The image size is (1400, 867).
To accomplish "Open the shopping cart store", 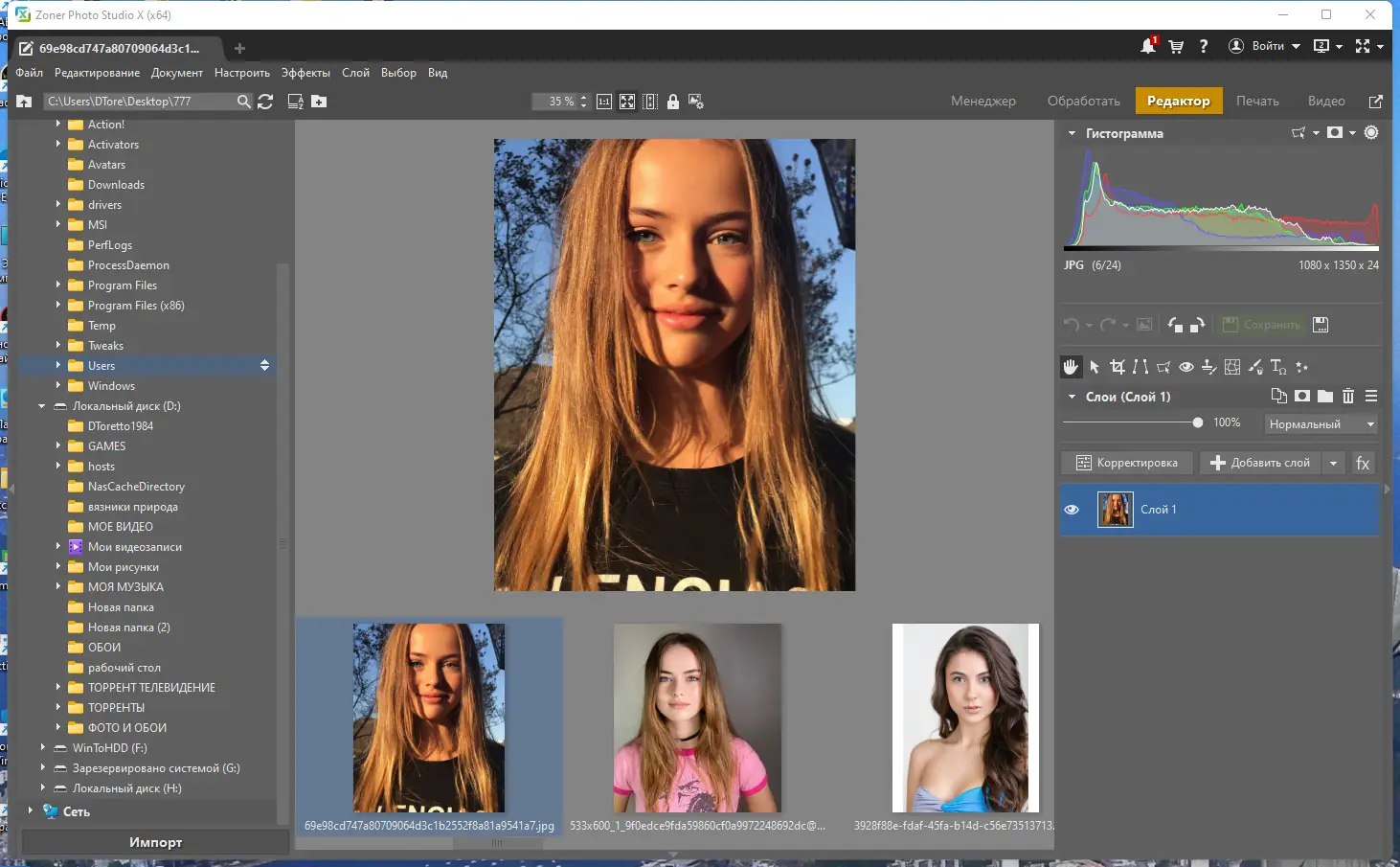I will click(x=1176, y=46).
